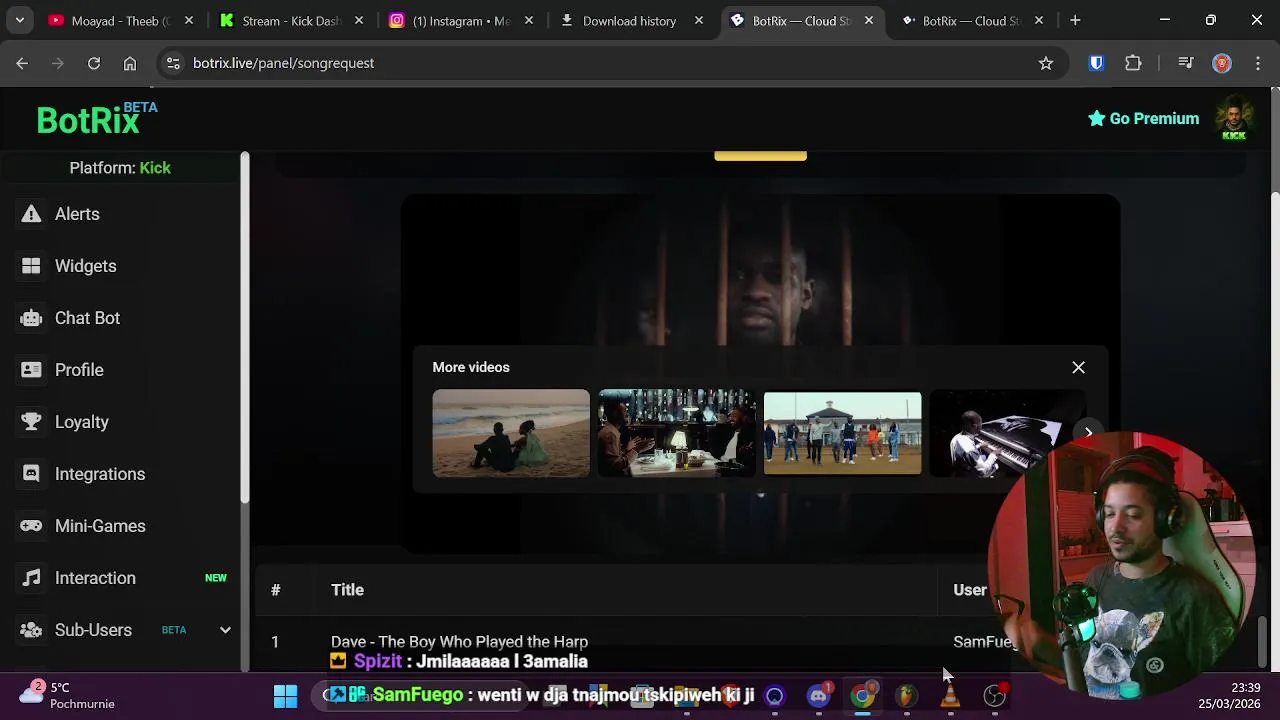Play the bar scene video thumbnail
Screen dimensions: 1280x720
tap(677, 433)
